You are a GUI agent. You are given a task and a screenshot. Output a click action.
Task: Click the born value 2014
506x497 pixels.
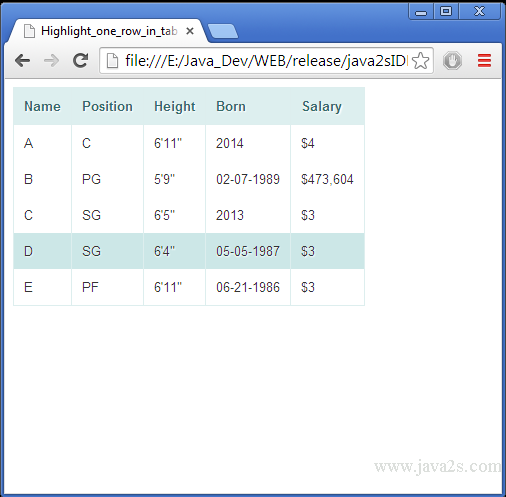248,143
